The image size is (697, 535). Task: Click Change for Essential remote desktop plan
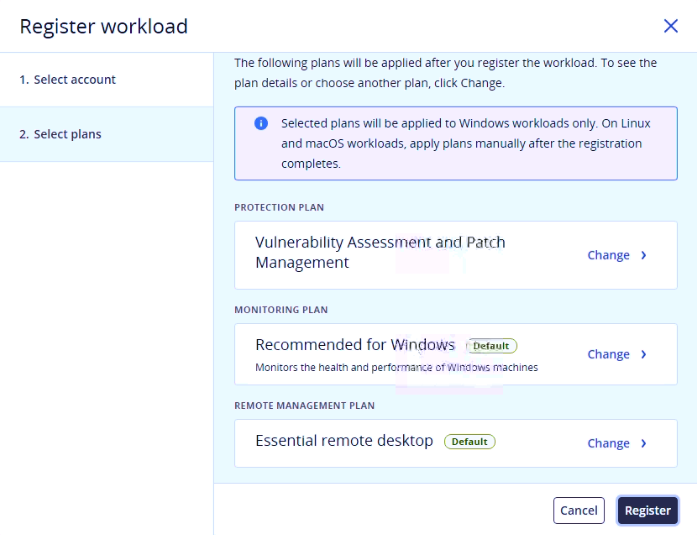608,443
